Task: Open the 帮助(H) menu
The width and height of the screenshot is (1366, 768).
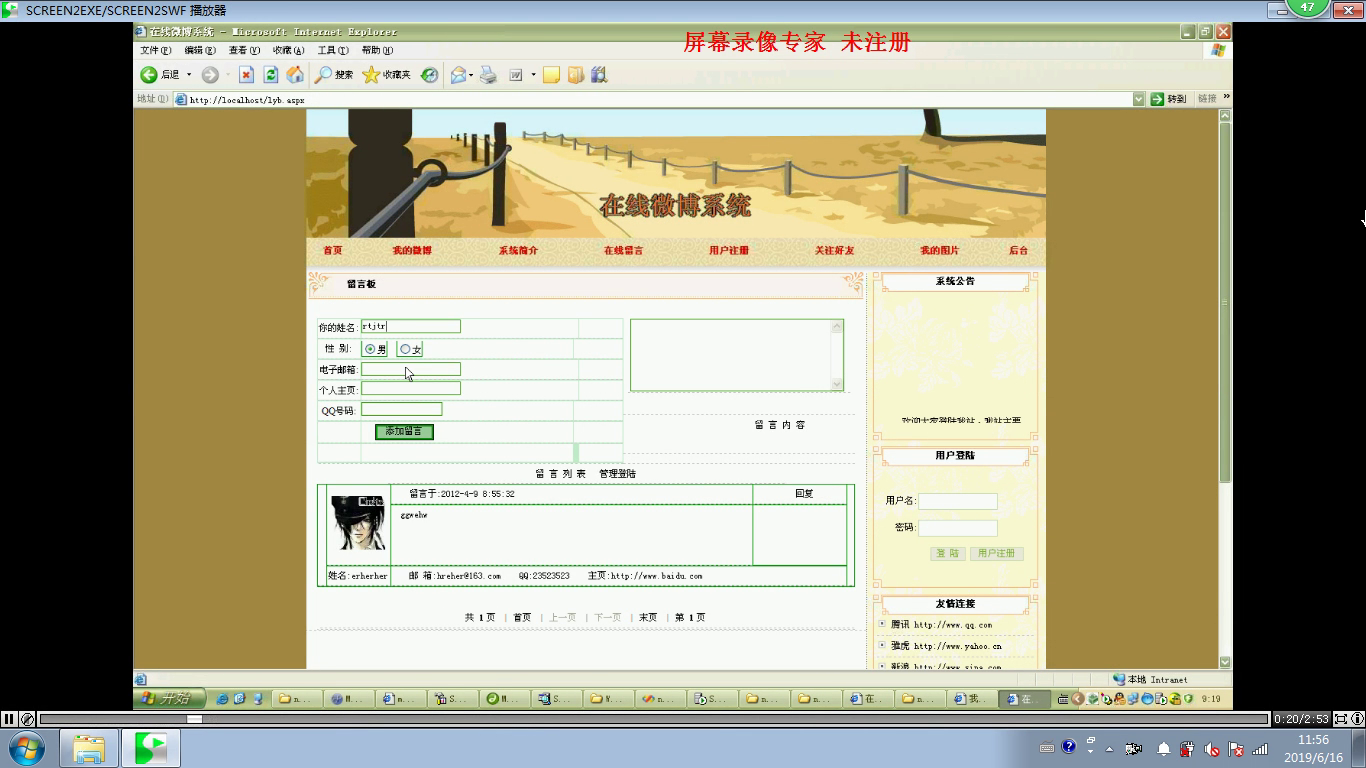Action: tap(377, 50)
